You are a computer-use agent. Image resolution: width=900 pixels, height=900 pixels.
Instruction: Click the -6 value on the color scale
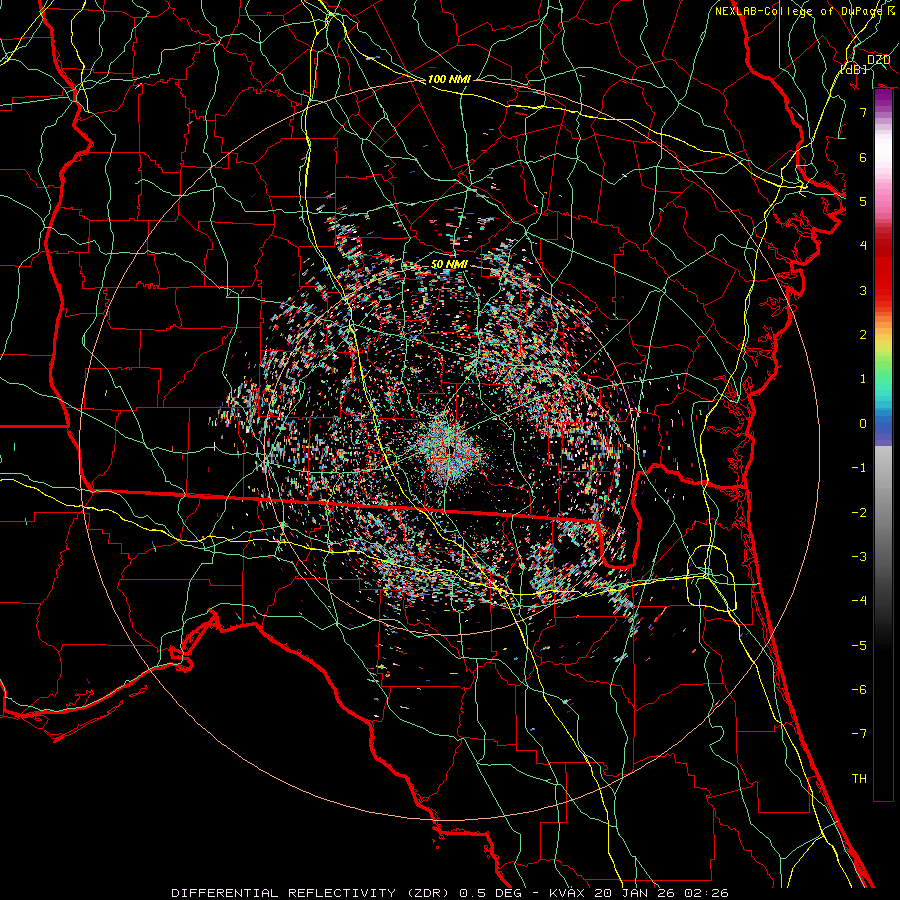coord(859,690)
